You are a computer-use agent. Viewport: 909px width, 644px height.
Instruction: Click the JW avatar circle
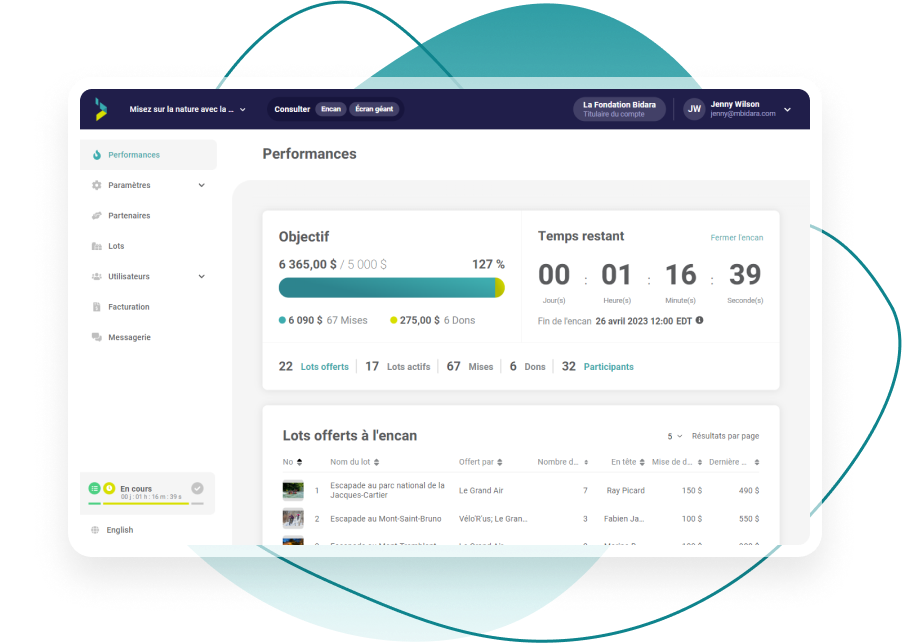tap(694, 109)
